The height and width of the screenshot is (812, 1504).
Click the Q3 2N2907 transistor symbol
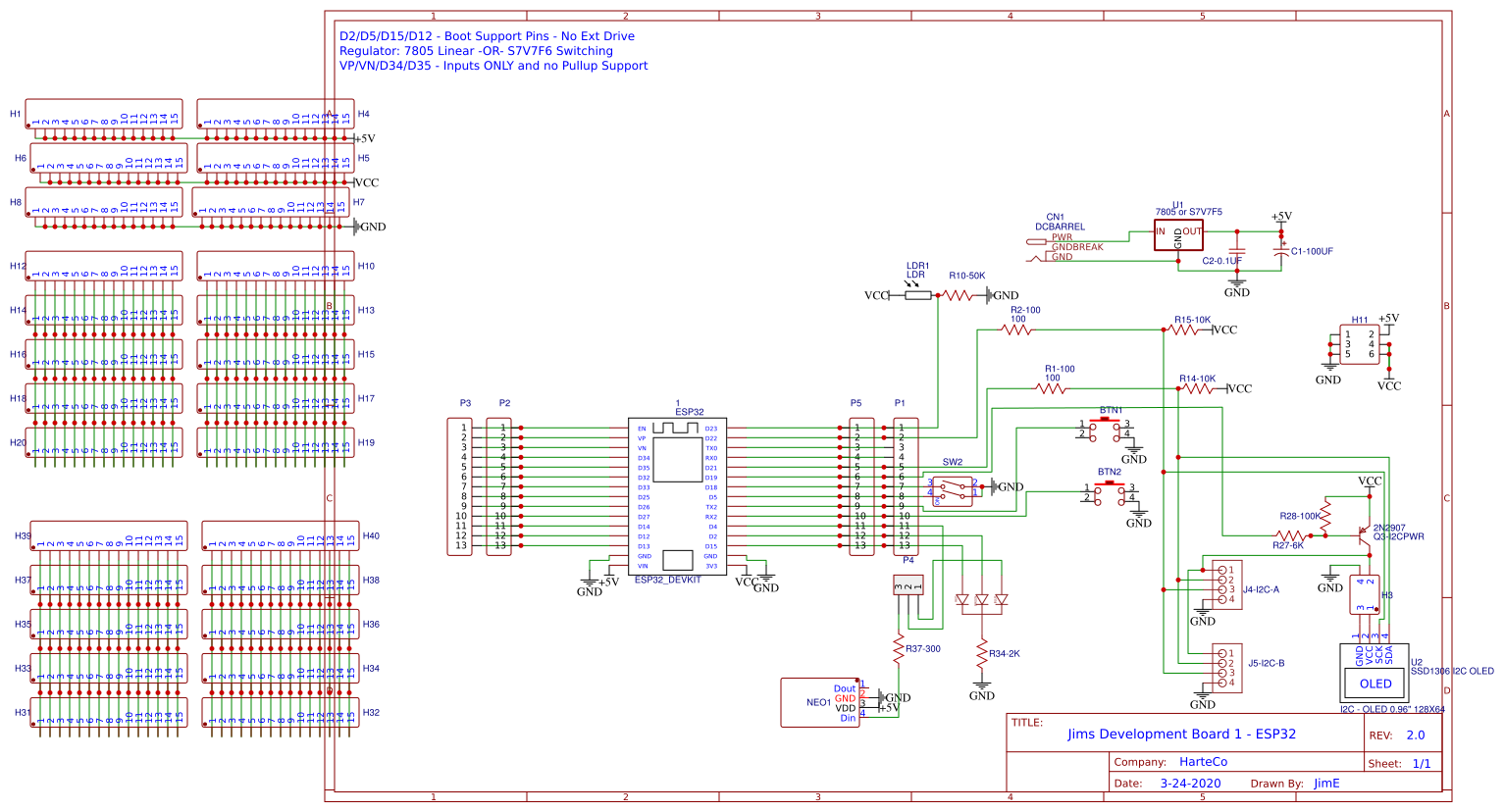pos(1363,534)
